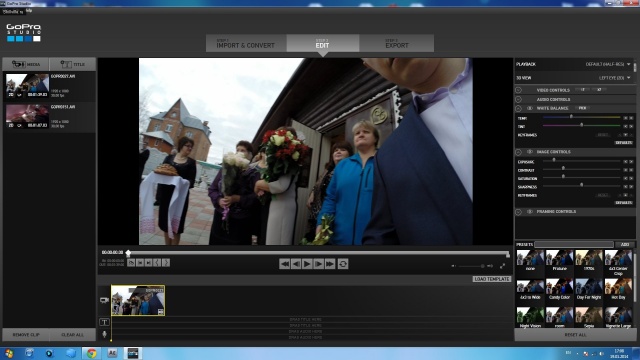Image resolution: width=640 pixels, height=360 pixels.
Task: Click the playback volume slider
Action: [472, 266]
